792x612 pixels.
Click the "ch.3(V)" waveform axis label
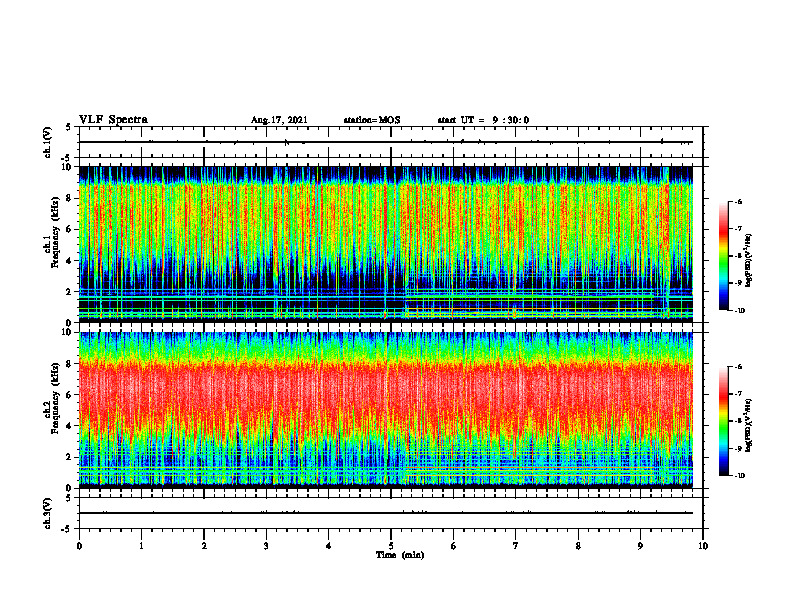pyautogui.click(x=48, y=513)
